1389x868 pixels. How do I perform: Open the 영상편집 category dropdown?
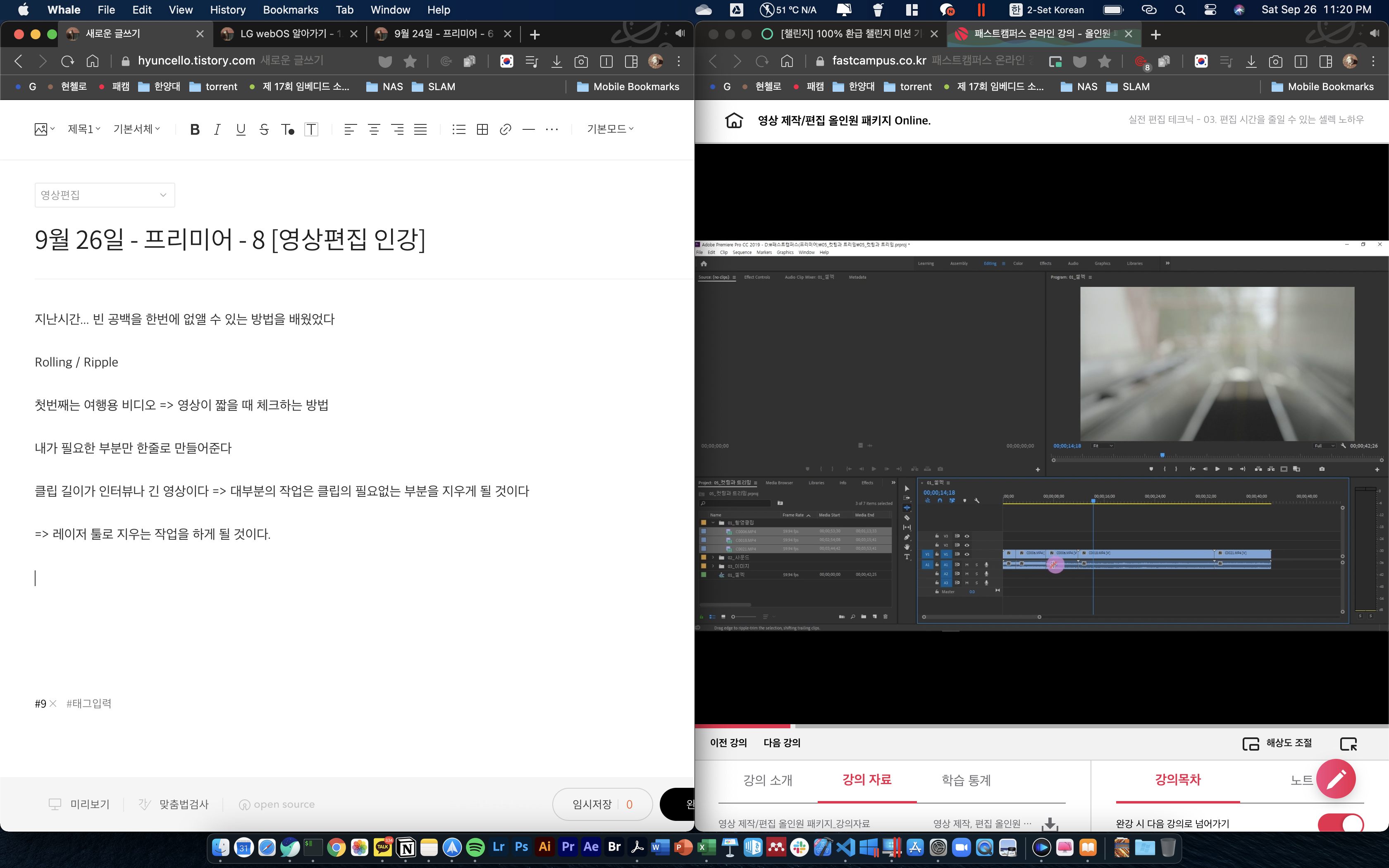click(105, 195)
